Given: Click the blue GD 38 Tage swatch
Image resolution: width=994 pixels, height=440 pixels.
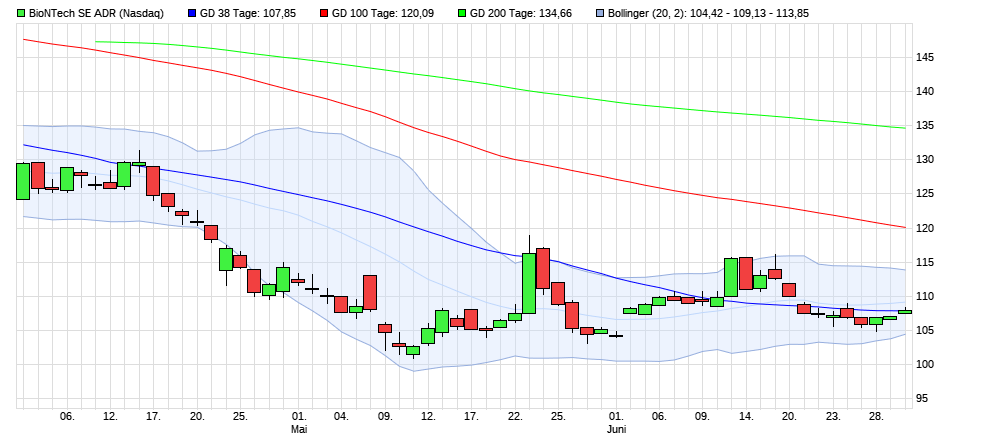Looking at the screenshot, I should 192,13.
